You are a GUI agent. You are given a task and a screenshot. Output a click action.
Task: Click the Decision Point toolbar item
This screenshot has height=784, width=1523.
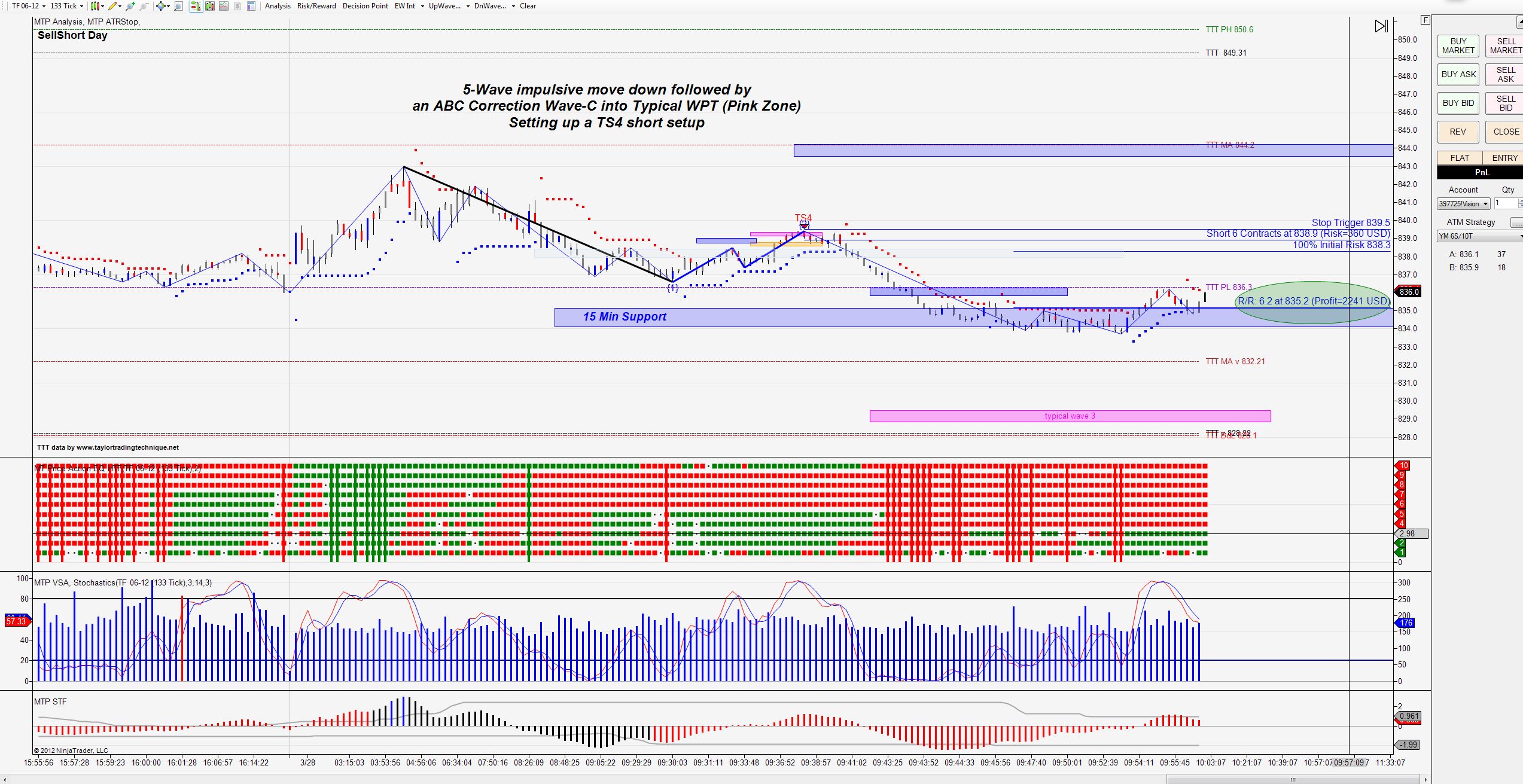point(365,6)
